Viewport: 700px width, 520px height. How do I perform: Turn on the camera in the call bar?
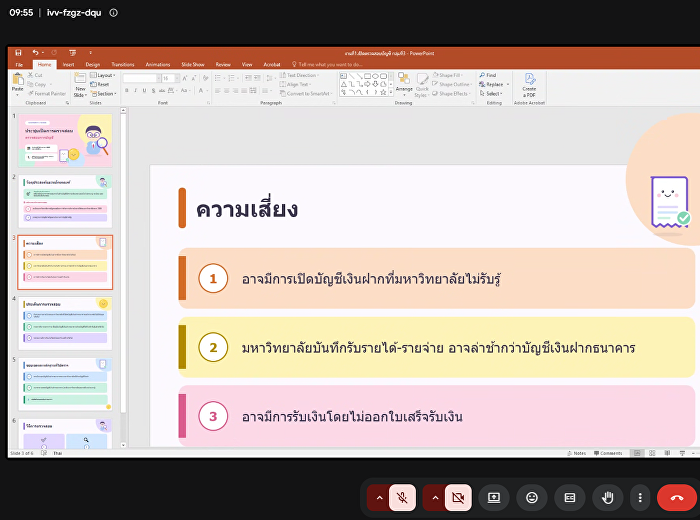tap(458, 497)
